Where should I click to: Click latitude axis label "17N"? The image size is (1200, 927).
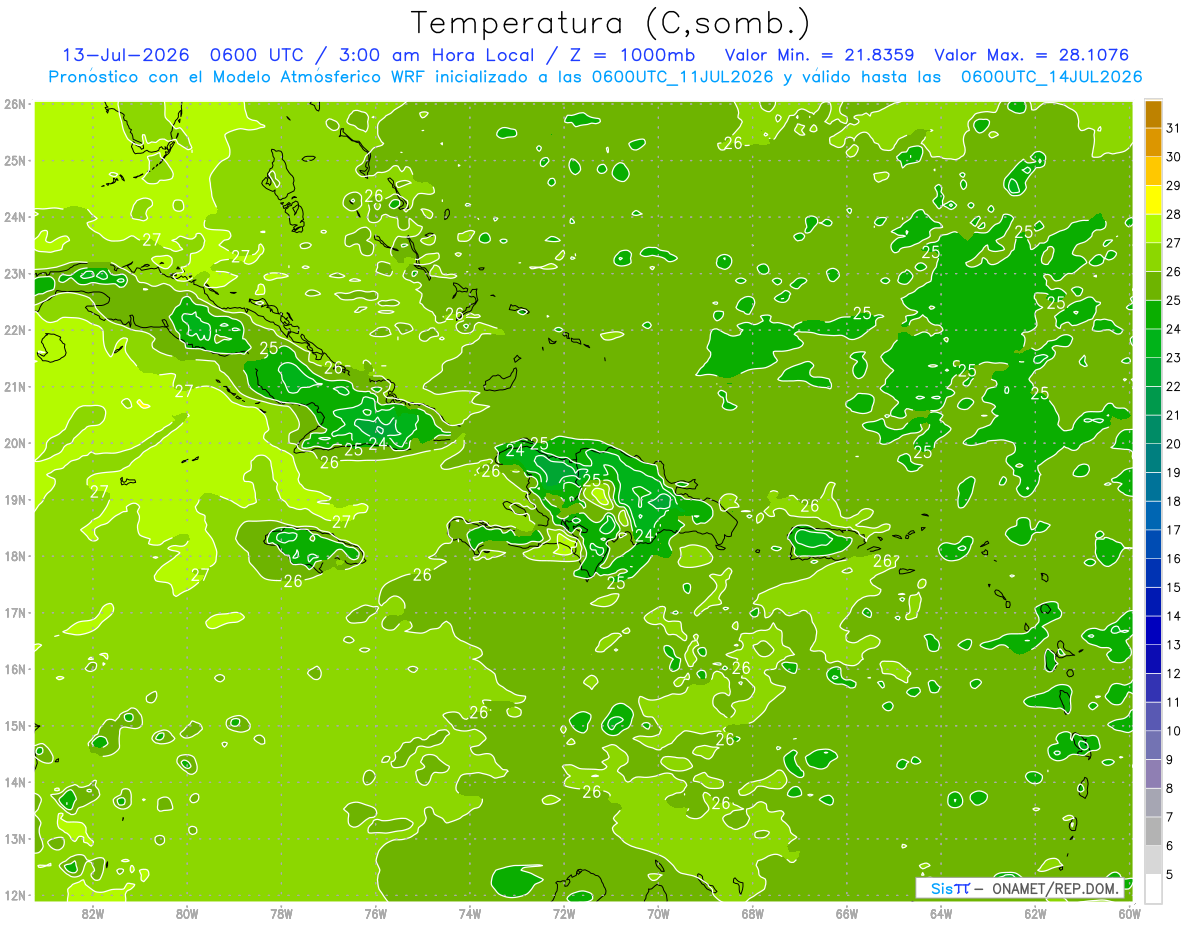click(x=14, y=613)
